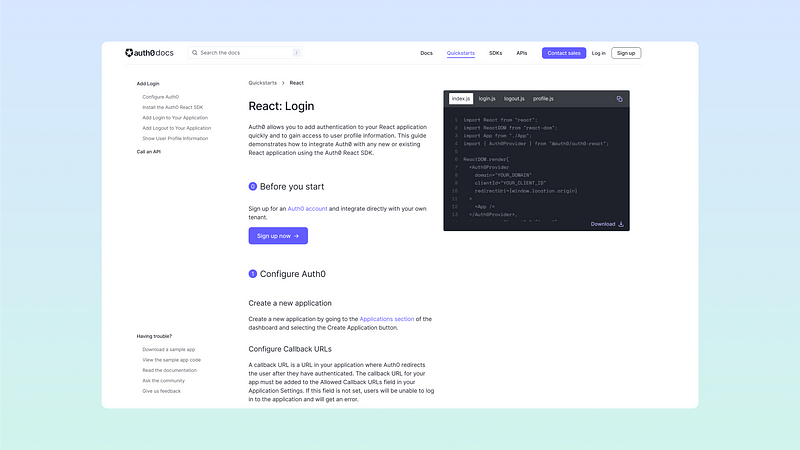800x450 pixels.
Task: Go to Configure Auth0 sidebar item
Action: pos(161,97)
